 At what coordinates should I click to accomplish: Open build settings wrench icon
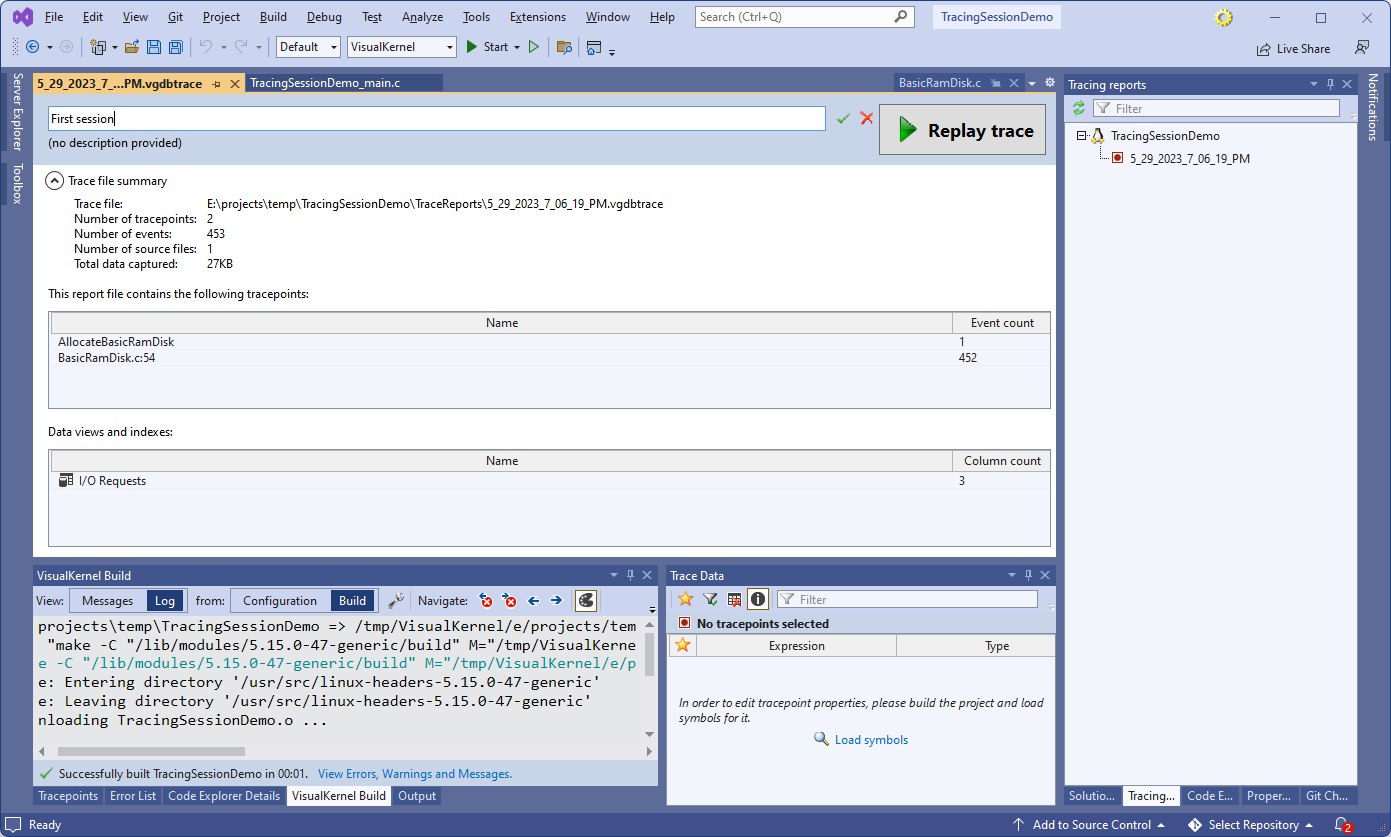396,600
